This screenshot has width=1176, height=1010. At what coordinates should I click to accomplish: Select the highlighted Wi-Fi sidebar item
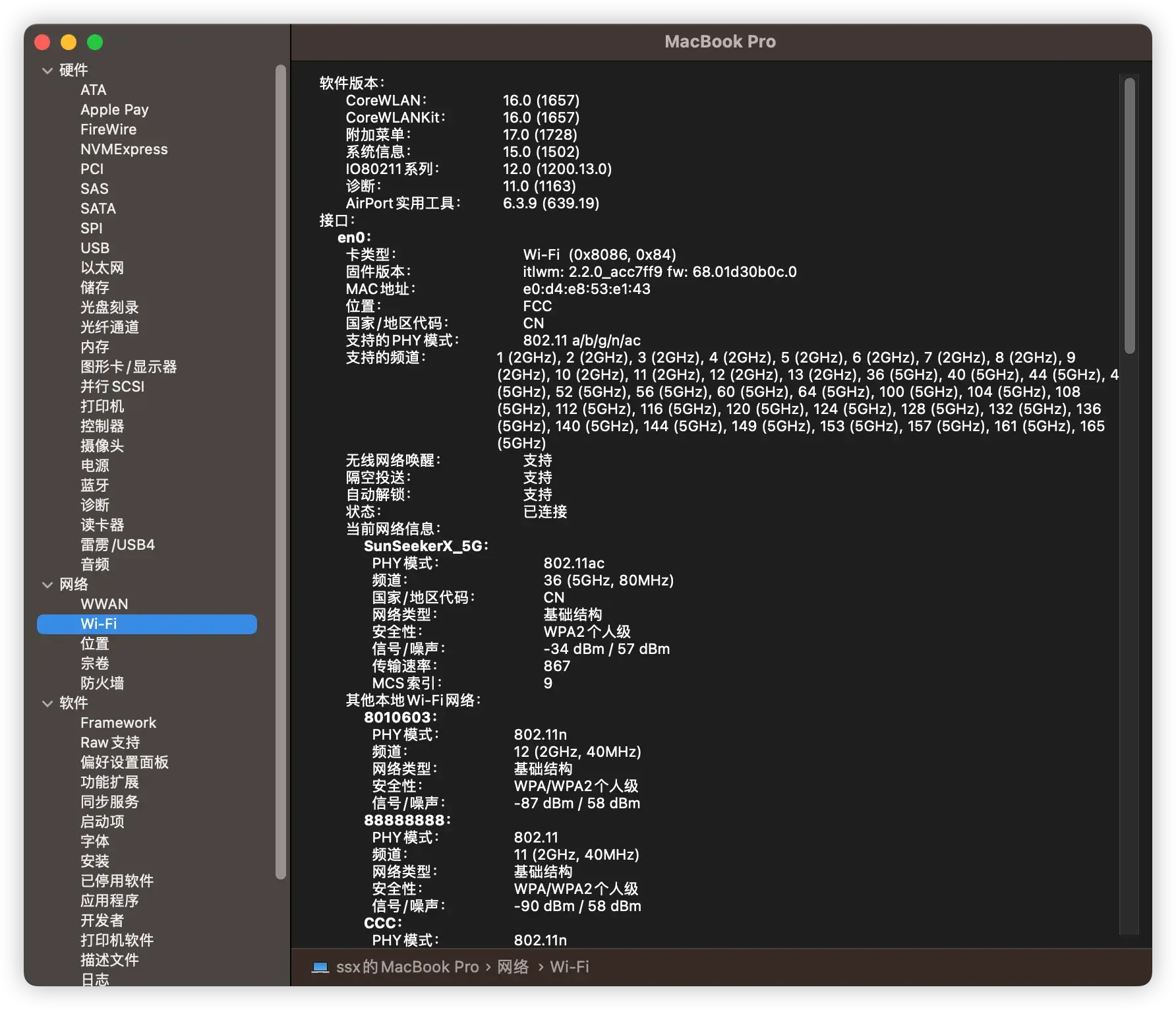click(147, 624)
